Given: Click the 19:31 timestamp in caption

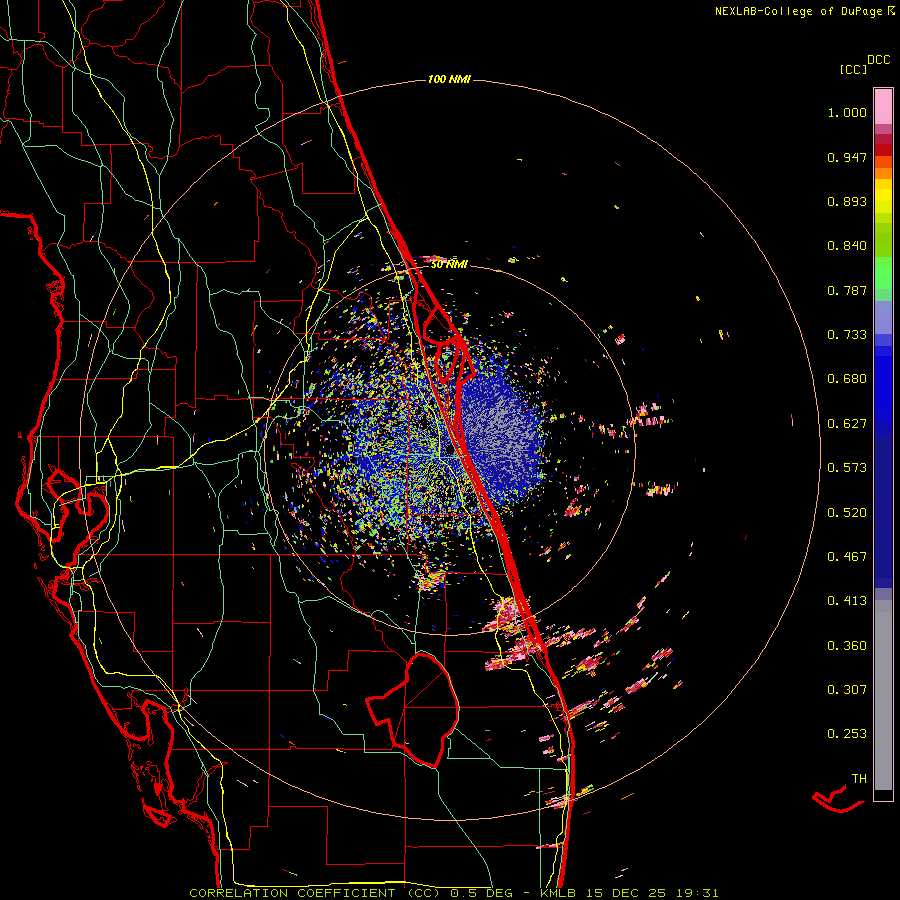Looking at the screenshot, I should tap(698, 893).
